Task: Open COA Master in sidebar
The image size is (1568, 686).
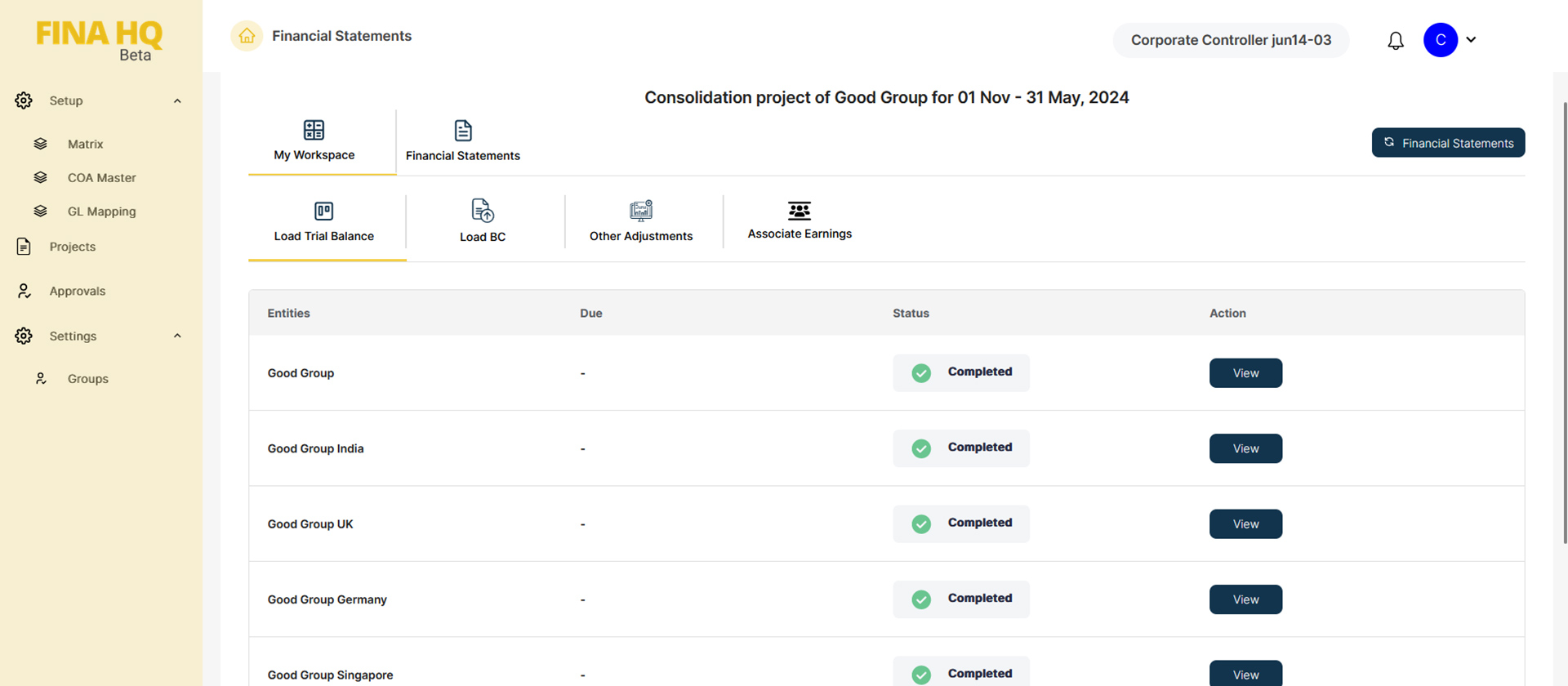Action: 101,178
